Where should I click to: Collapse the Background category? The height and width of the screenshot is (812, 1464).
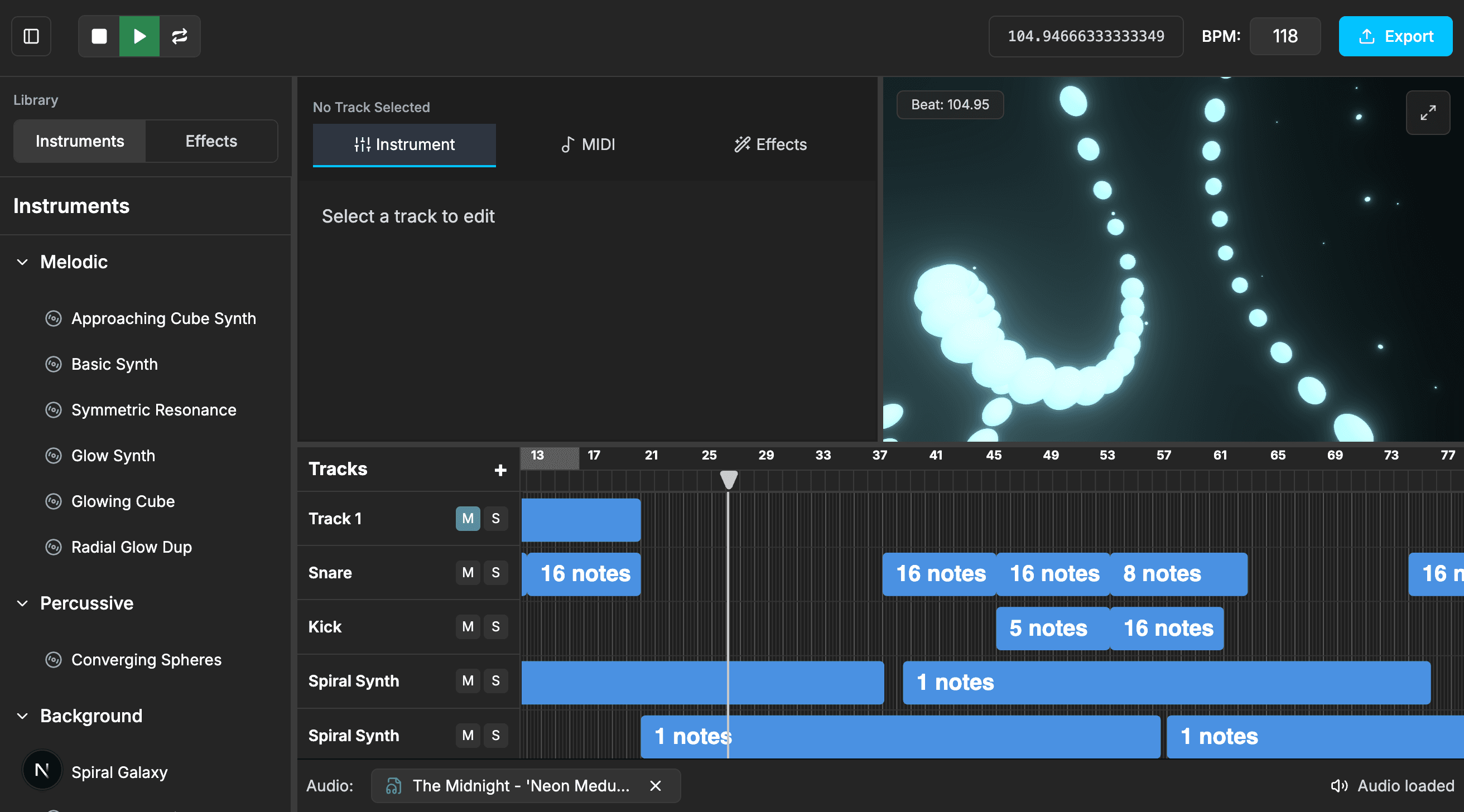tap(23, 716)
